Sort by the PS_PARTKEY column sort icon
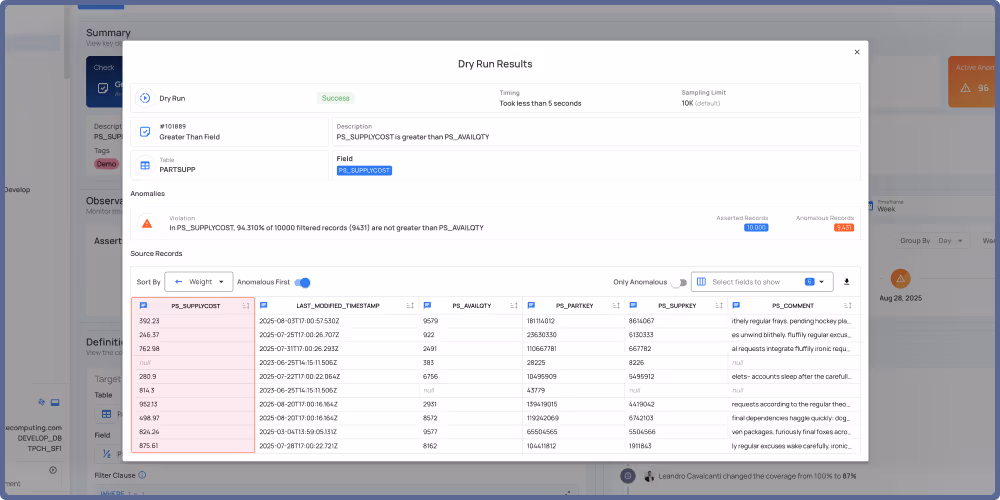The height and width of the screenshot is (500, 1000). point(617,306)
